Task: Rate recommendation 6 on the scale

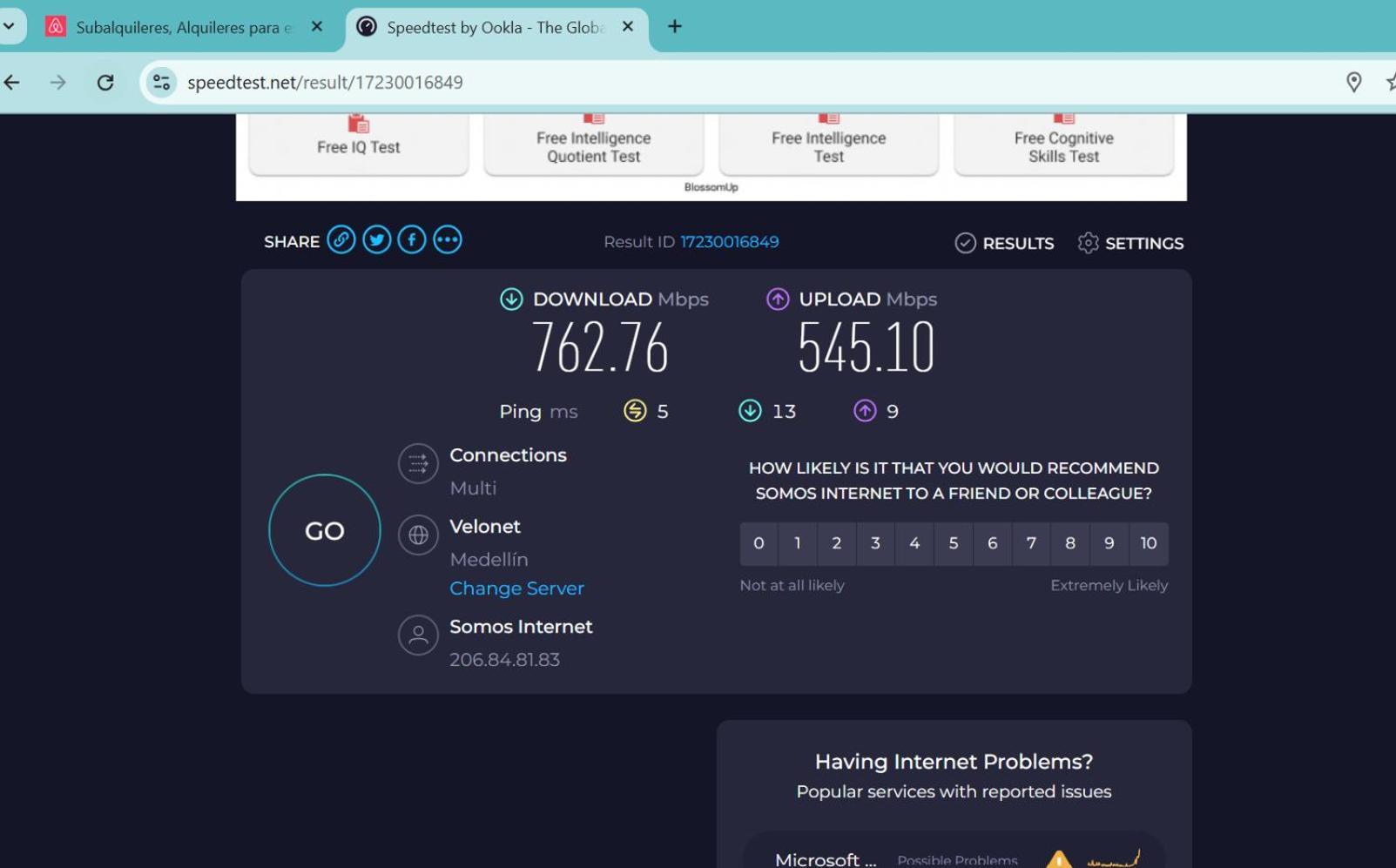Action: coord(993,543)
